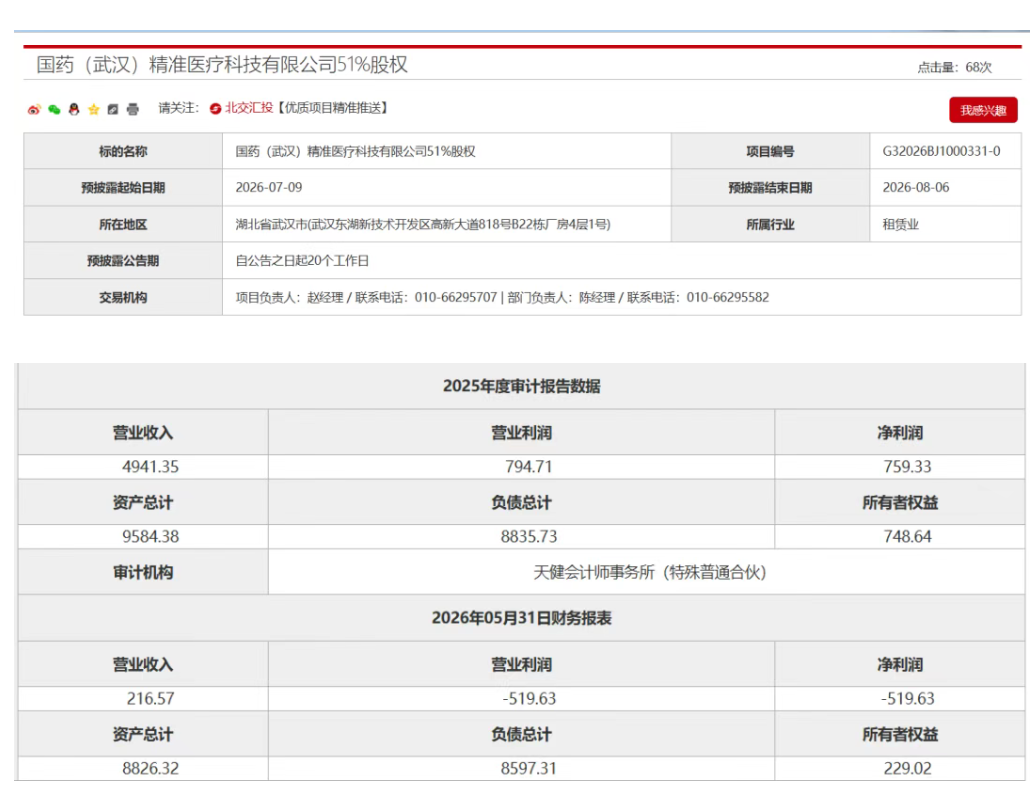
Task: Click the 审计机构 label cell
Action: [x=143, y=572]
